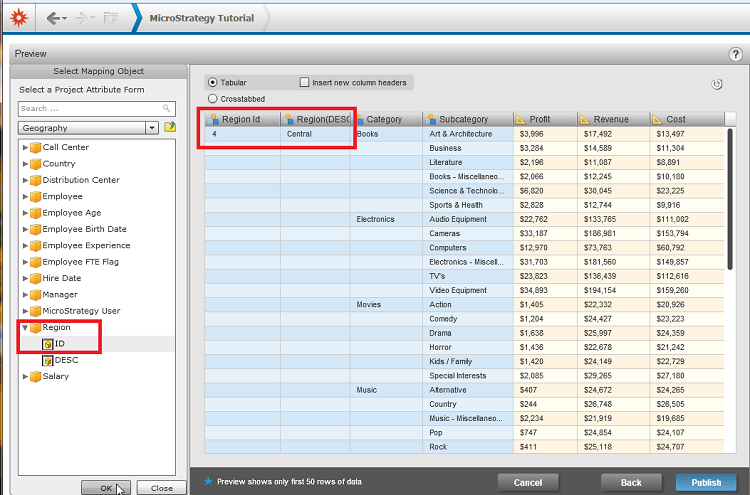Click the Cancel button
750x495 pixels.
coord(528,483)
